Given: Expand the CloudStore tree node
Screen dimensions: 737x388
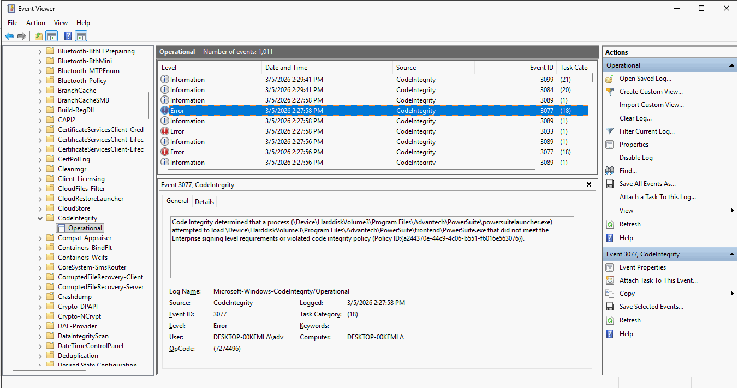Looking at the screenshot, I should (x=40, y=208).
